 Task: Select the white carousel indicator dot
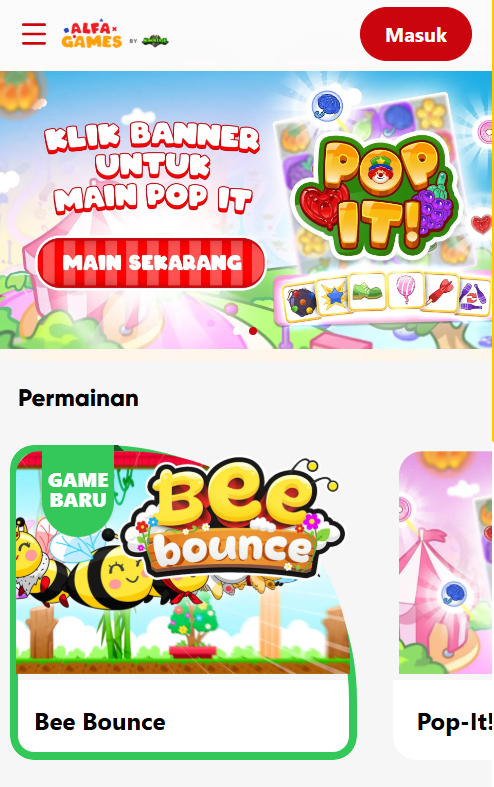click(x=237, y=331)
